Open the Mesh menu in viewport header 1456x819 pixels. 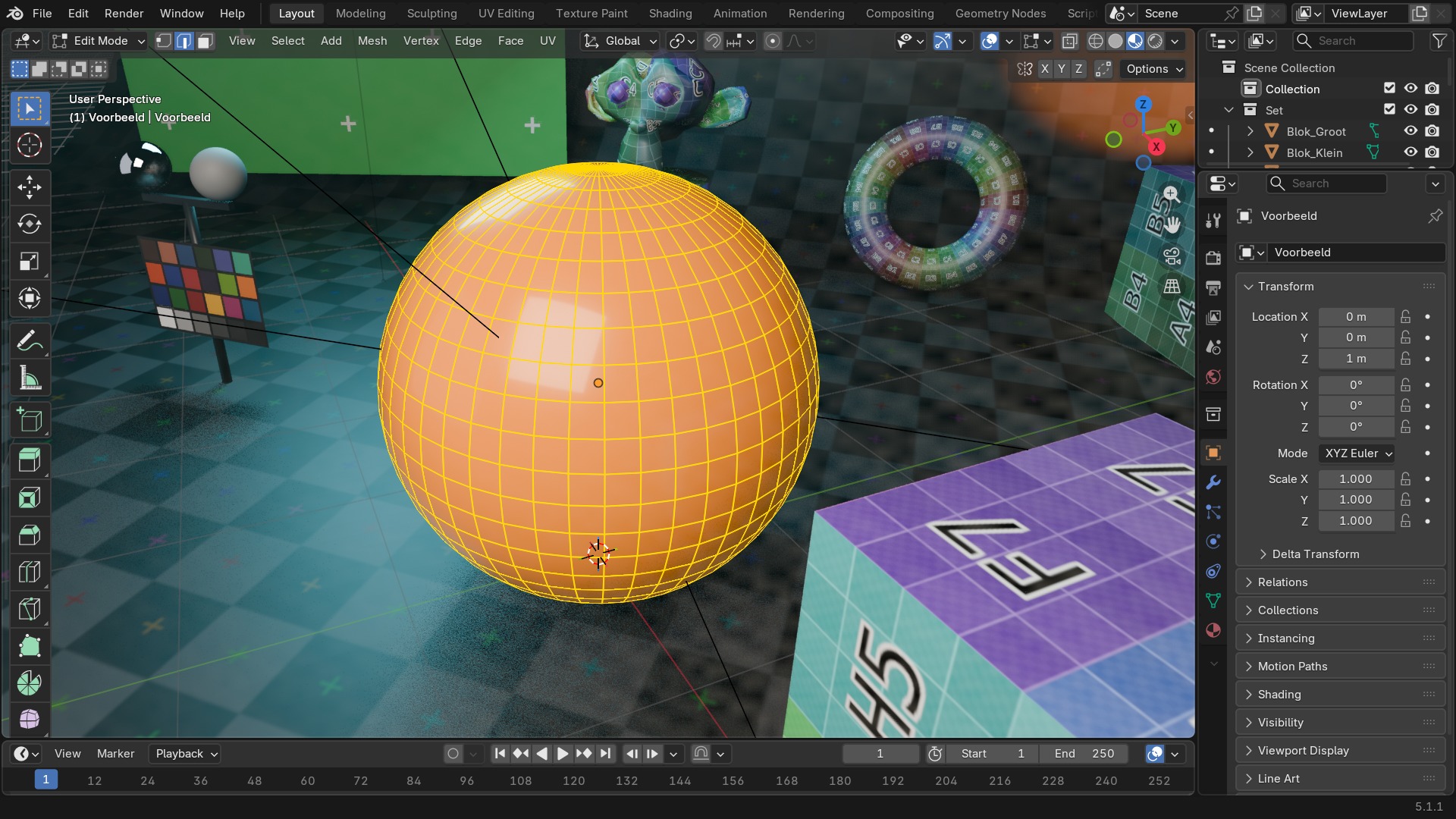[372, 41]
